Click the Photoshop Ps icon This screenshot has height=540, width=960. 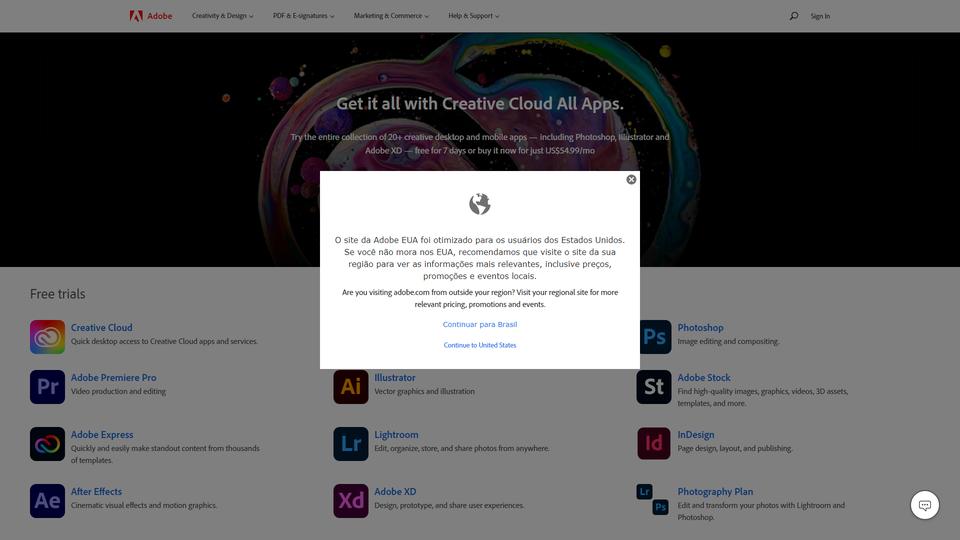coord(656,337)
